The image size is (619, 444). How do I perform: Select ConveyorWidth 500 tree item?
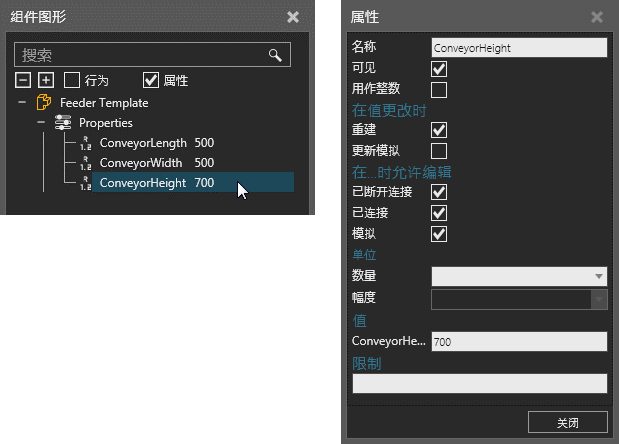click(156, 163)
